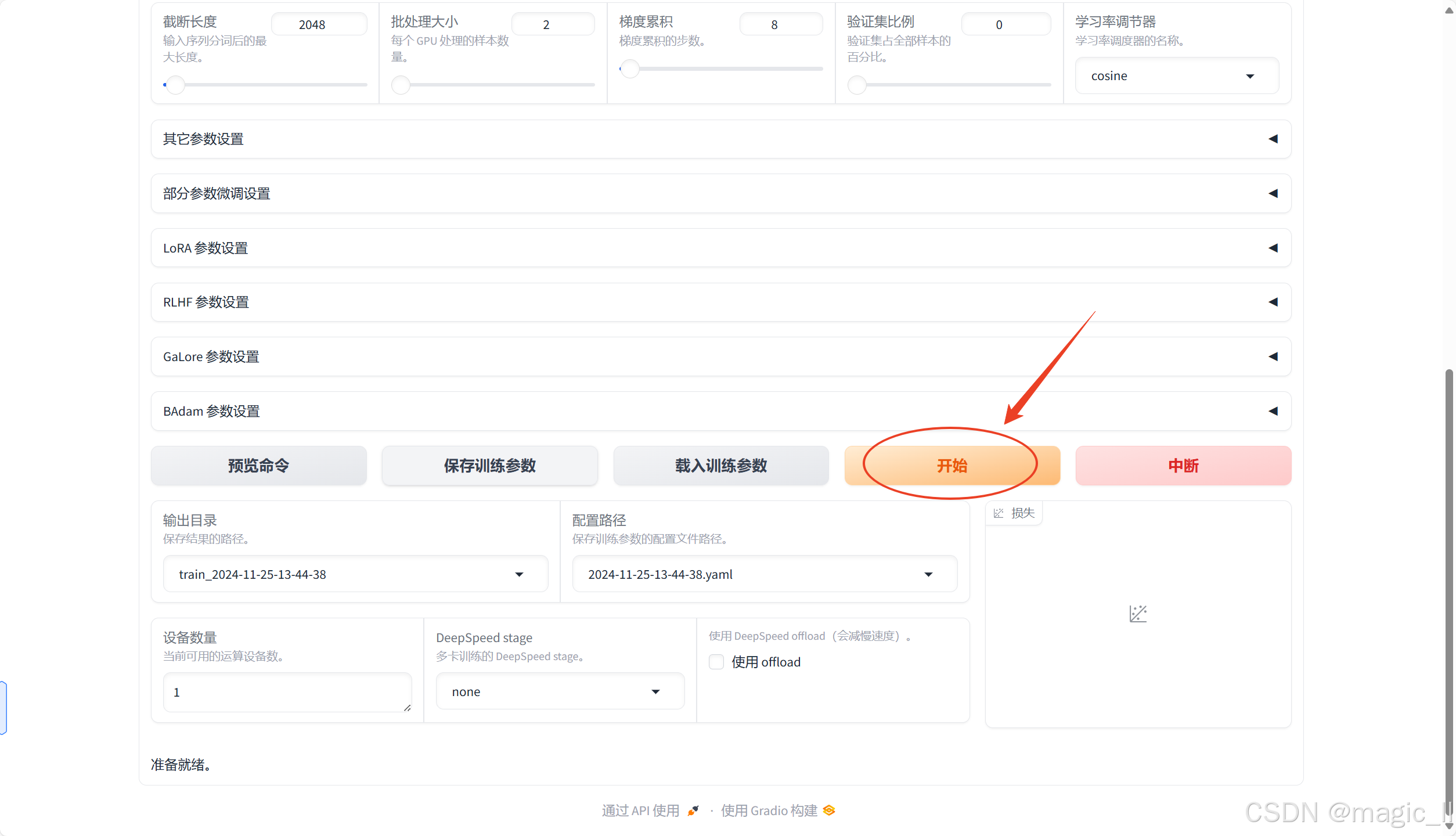Enable the 使用 offload checkbox
The width and height of the screenshot is (1456, 836).
(716, 662)
